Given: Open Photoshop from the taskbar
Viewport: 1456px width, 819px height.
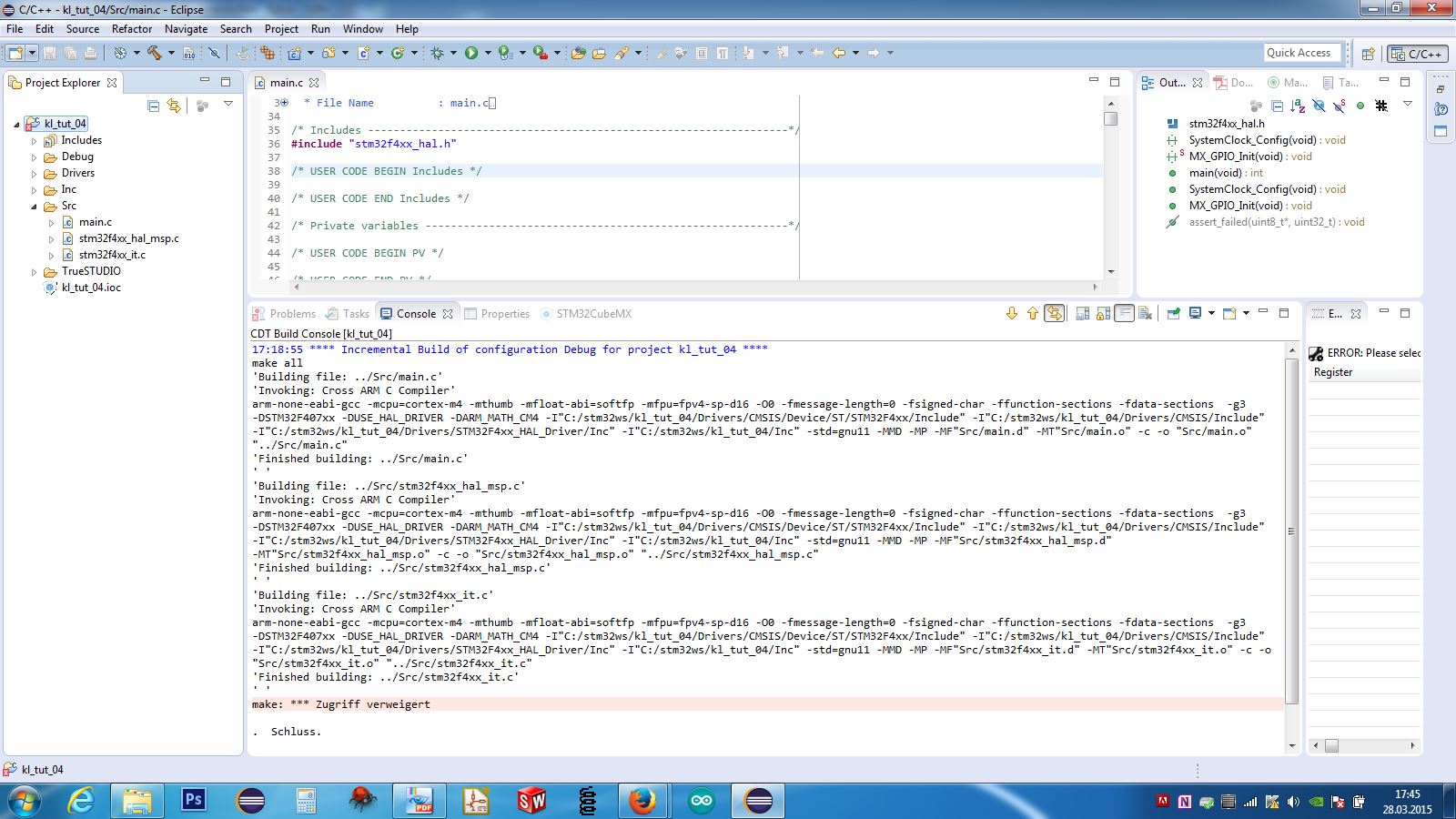Looking at the screenshot, I should [x=194, y=801].
